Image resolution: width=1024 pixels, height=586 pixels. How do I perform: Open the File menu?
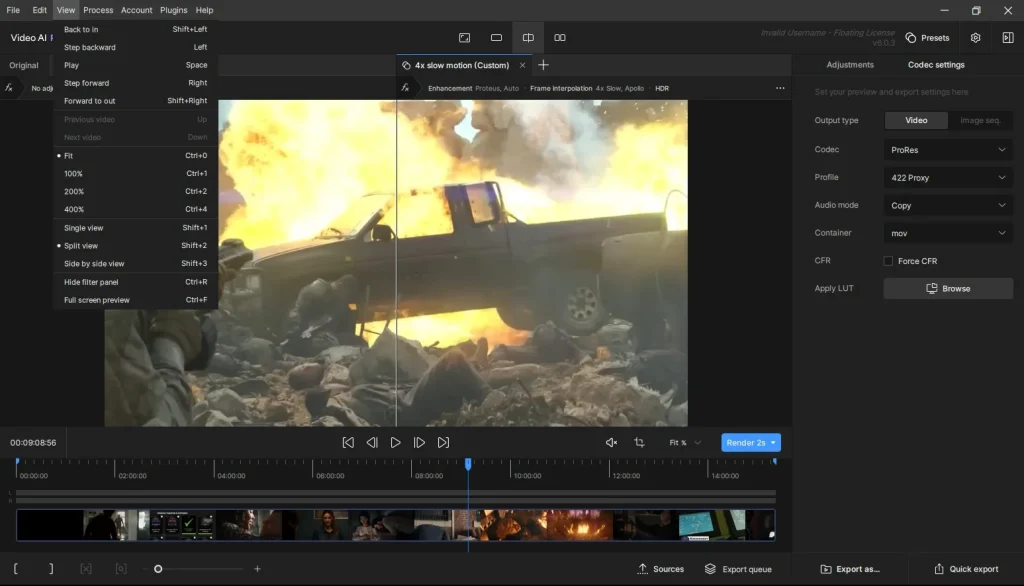click(13, 10)
